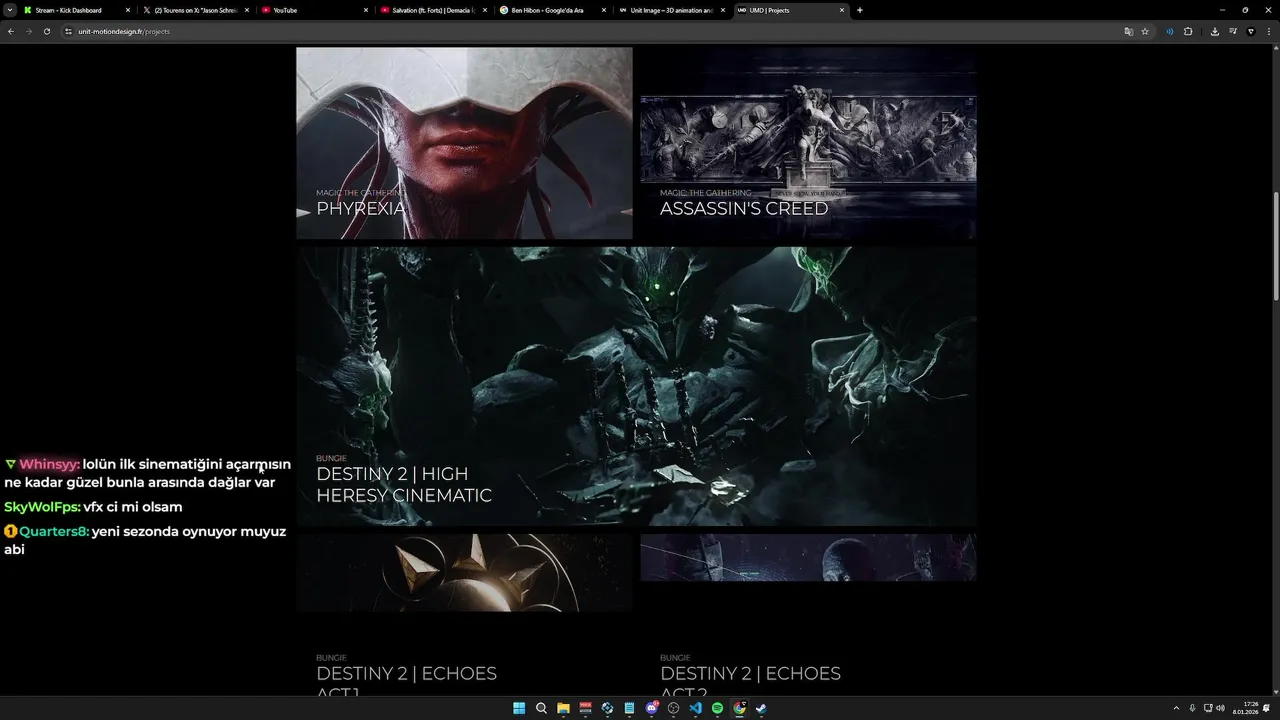The width and height of the screenshot is (1280, 720).
Task: Open the Extensions puzzle icon
Action: click(1188, 31)
